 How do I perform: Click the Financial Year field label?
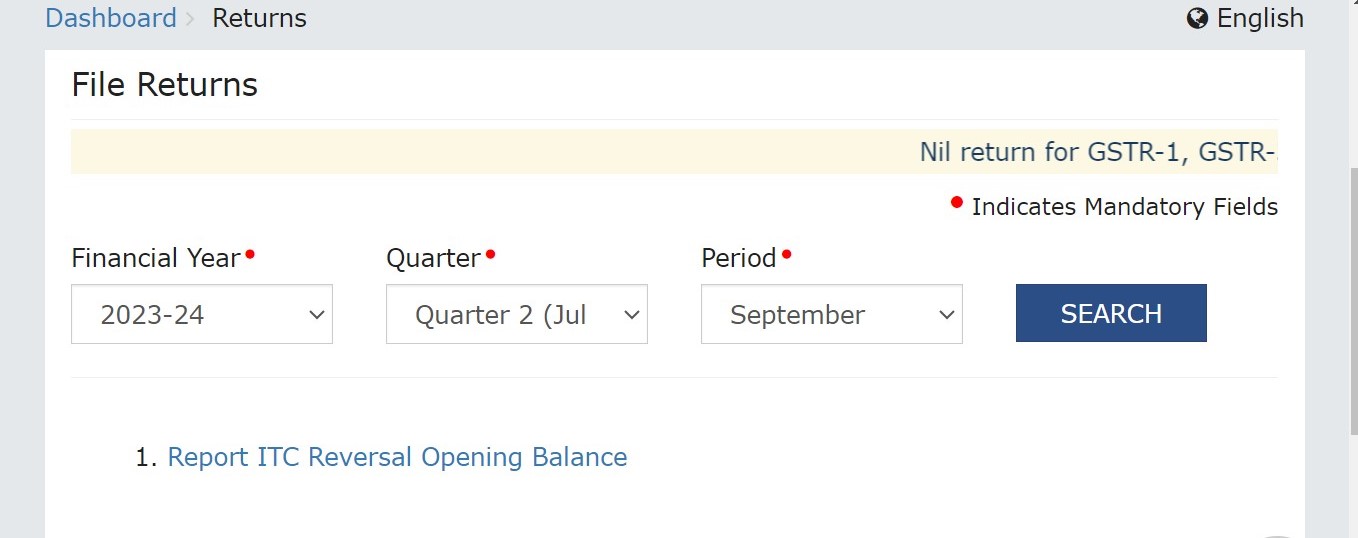pos(156,258)
